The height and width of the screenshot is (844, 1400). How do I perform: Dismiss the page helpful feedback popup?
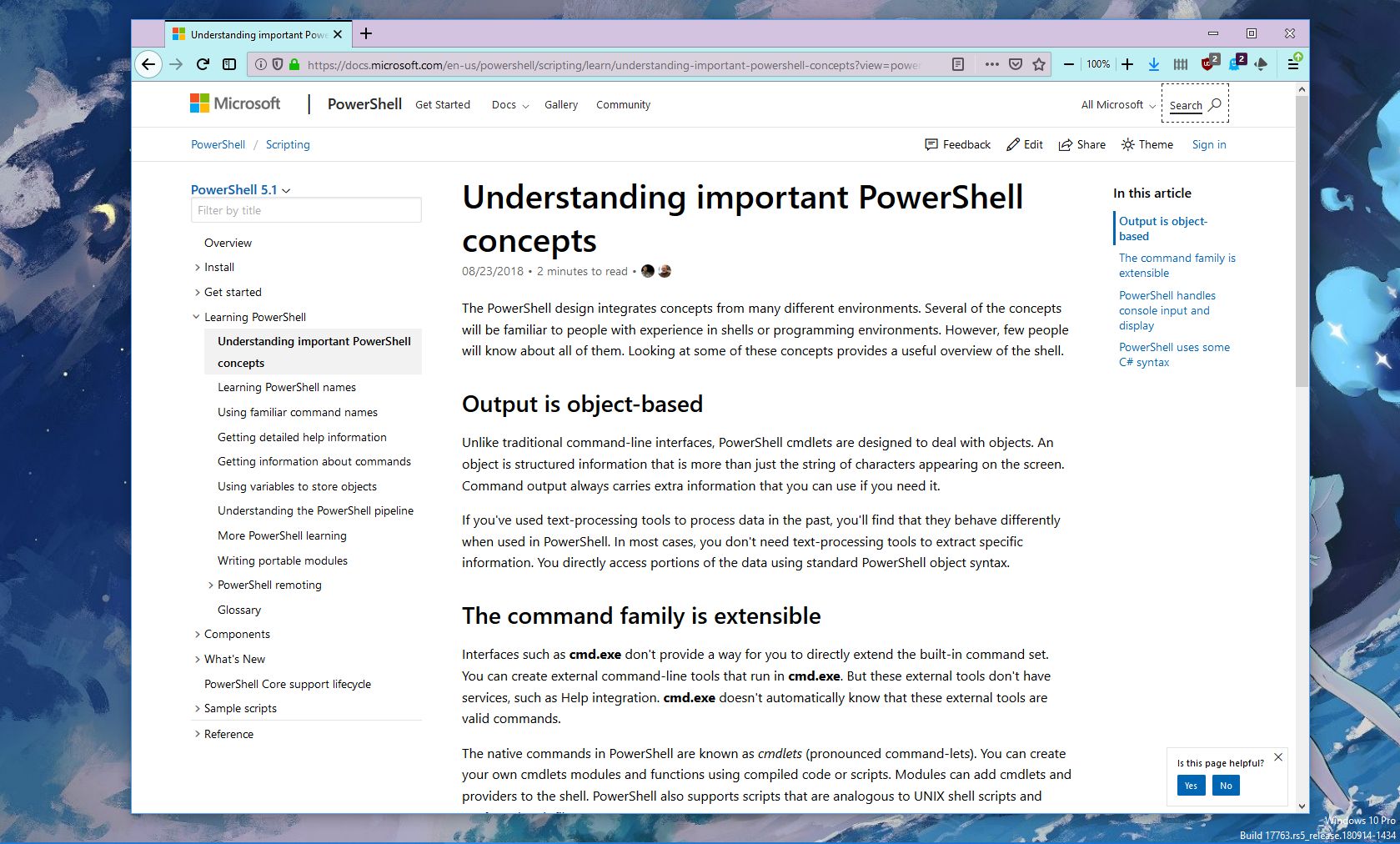point(1278,757)
